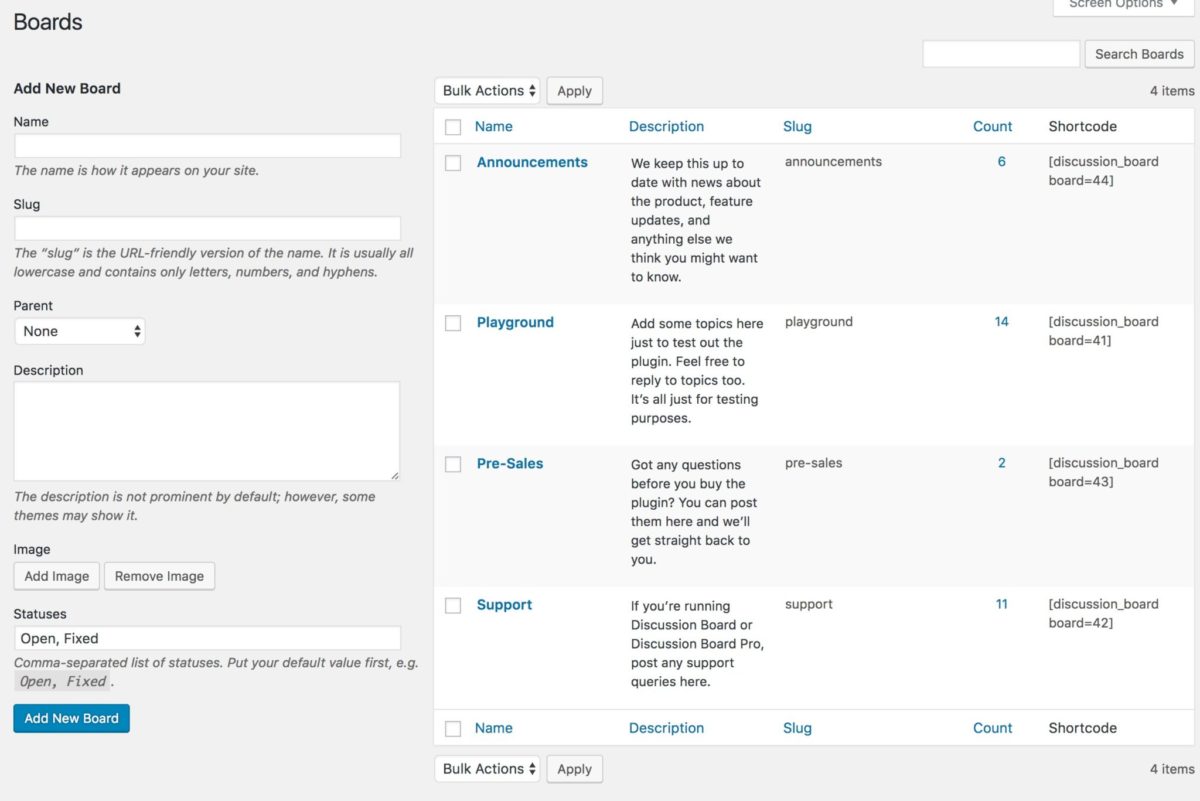Check the Pre-Sales board checkbox
1200x801 pixels.
tap(452, 463)
